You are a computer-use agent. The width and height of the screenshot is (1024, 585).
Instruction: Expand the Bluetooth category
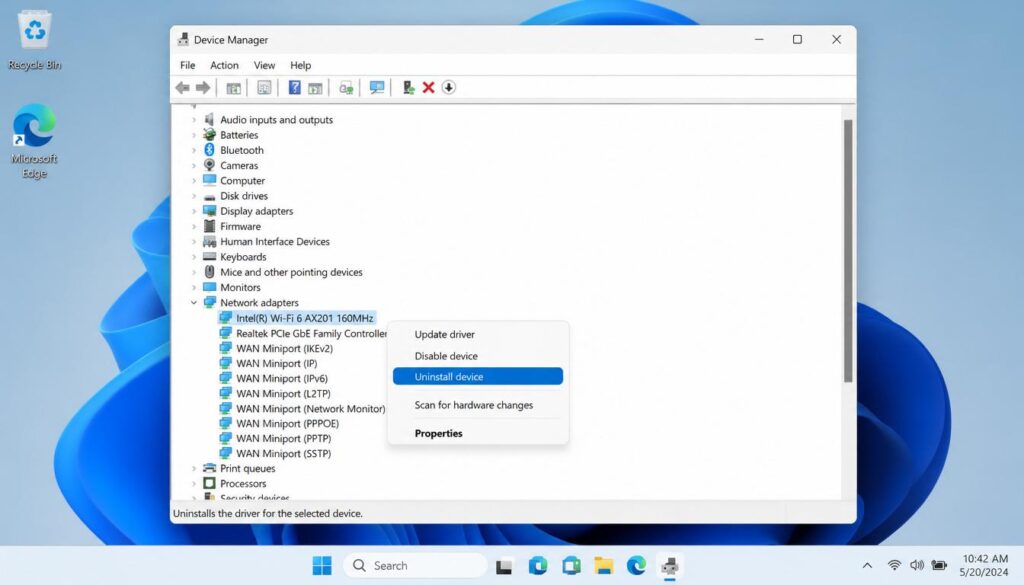pyautogui.click(x=194, y=150)
